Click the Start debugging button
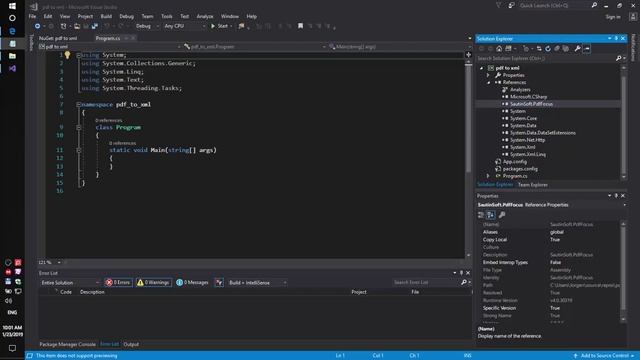This screenshot has height=360, width=640. [x=220, y=26]
